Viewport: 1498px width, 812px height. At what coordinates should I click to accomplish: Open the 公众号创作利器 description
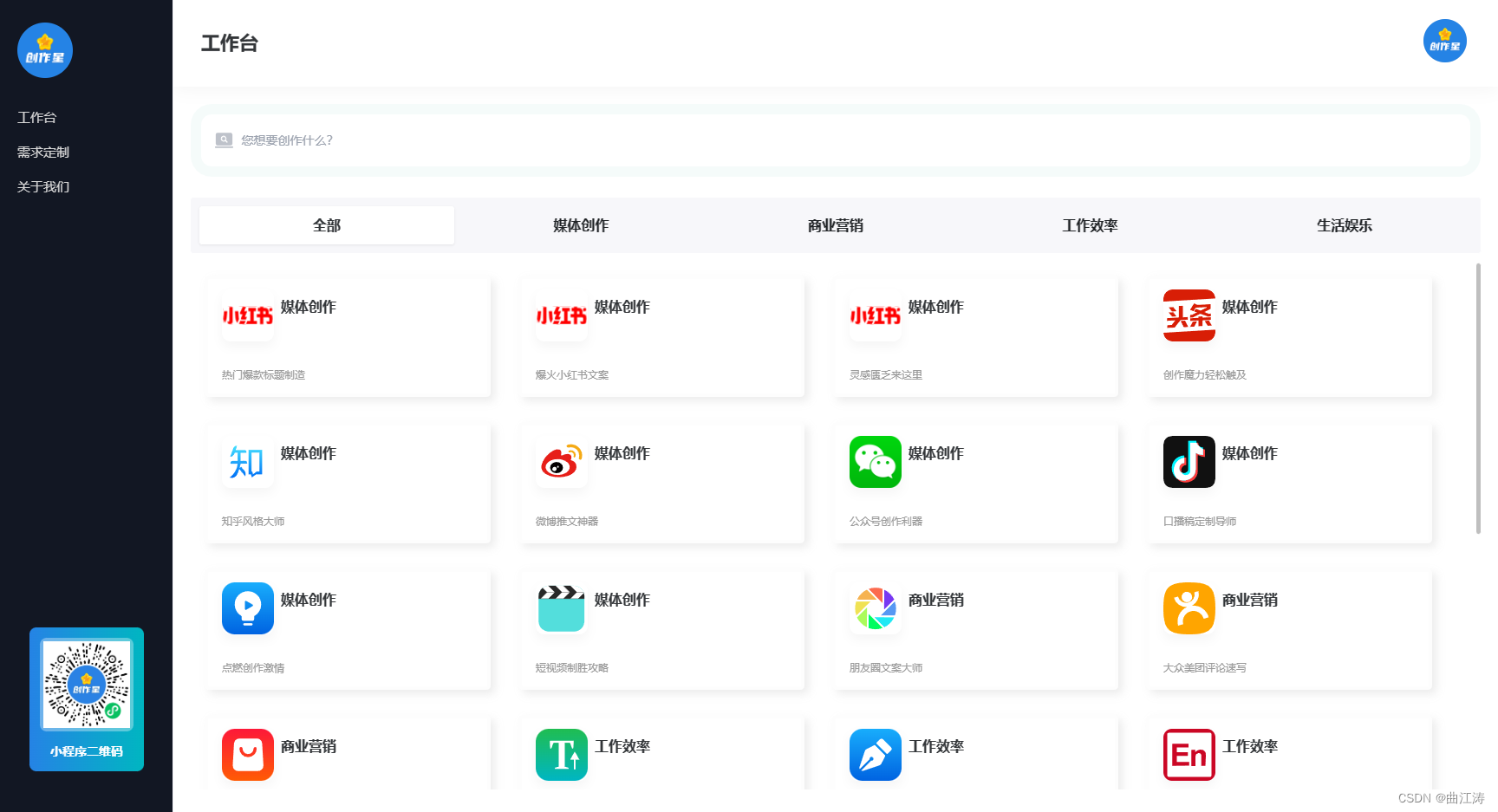[x=886, y=522]
